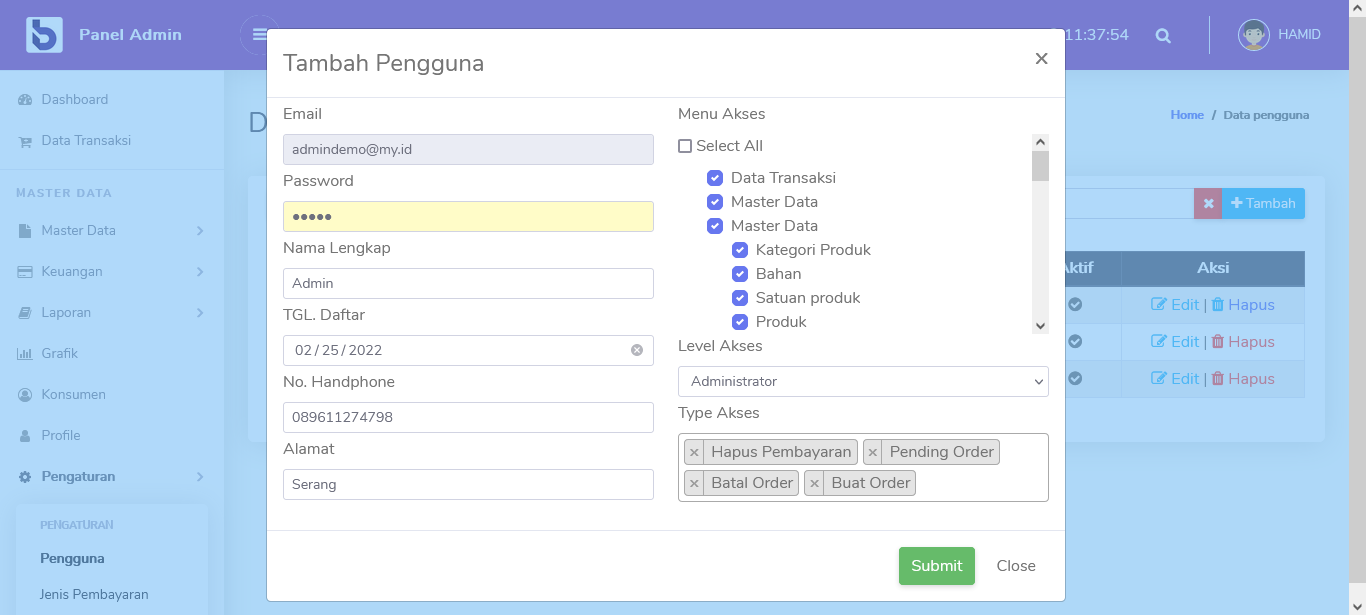Screen dimensions: 1366x615
Task: Open the Jenis Pembayaran submenu item
Action: 94,595
